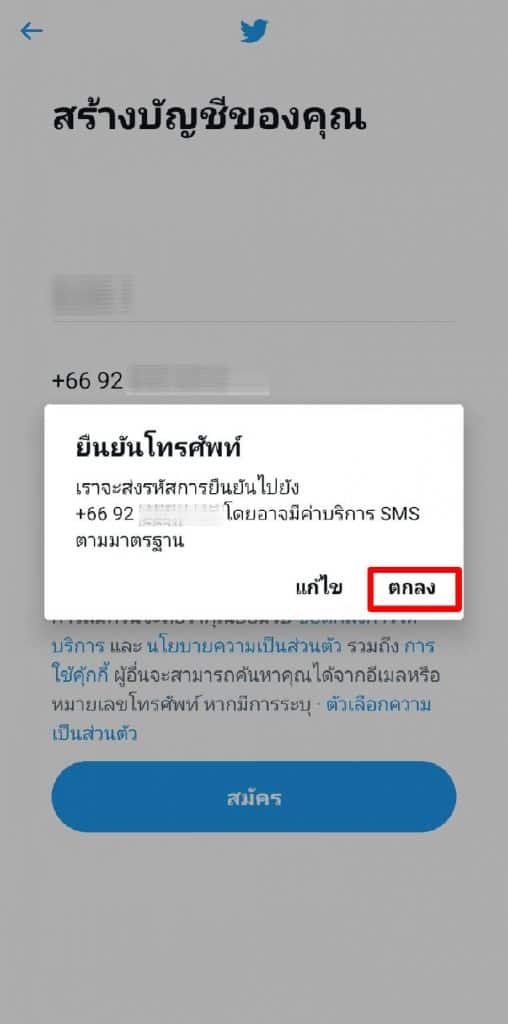Confirm with the ตกลง button

click(x=414, y=589)
